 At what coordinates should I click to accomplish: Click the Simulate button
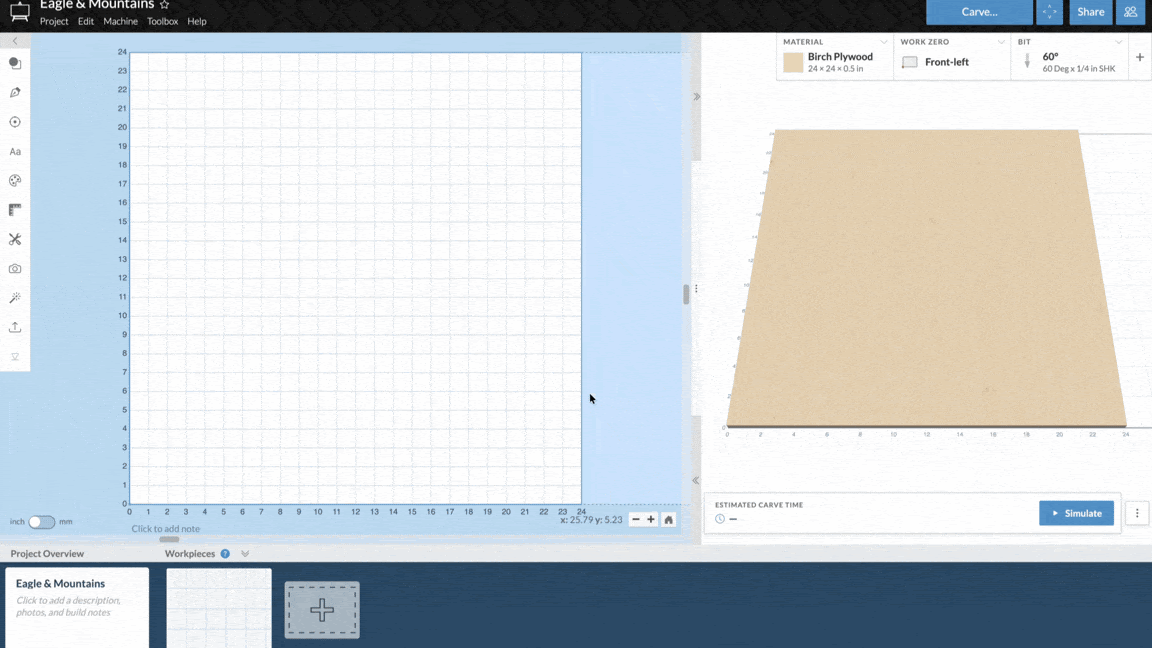[x=1076, y=514]
